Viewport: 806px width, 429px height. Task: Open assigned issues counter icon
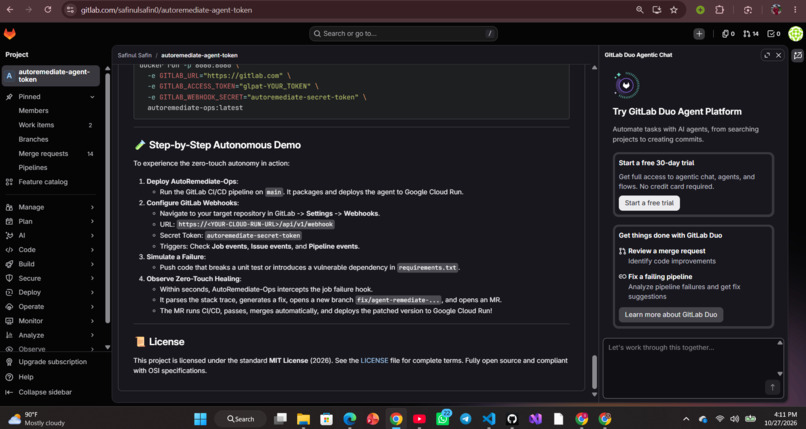[x=728, y=34]
